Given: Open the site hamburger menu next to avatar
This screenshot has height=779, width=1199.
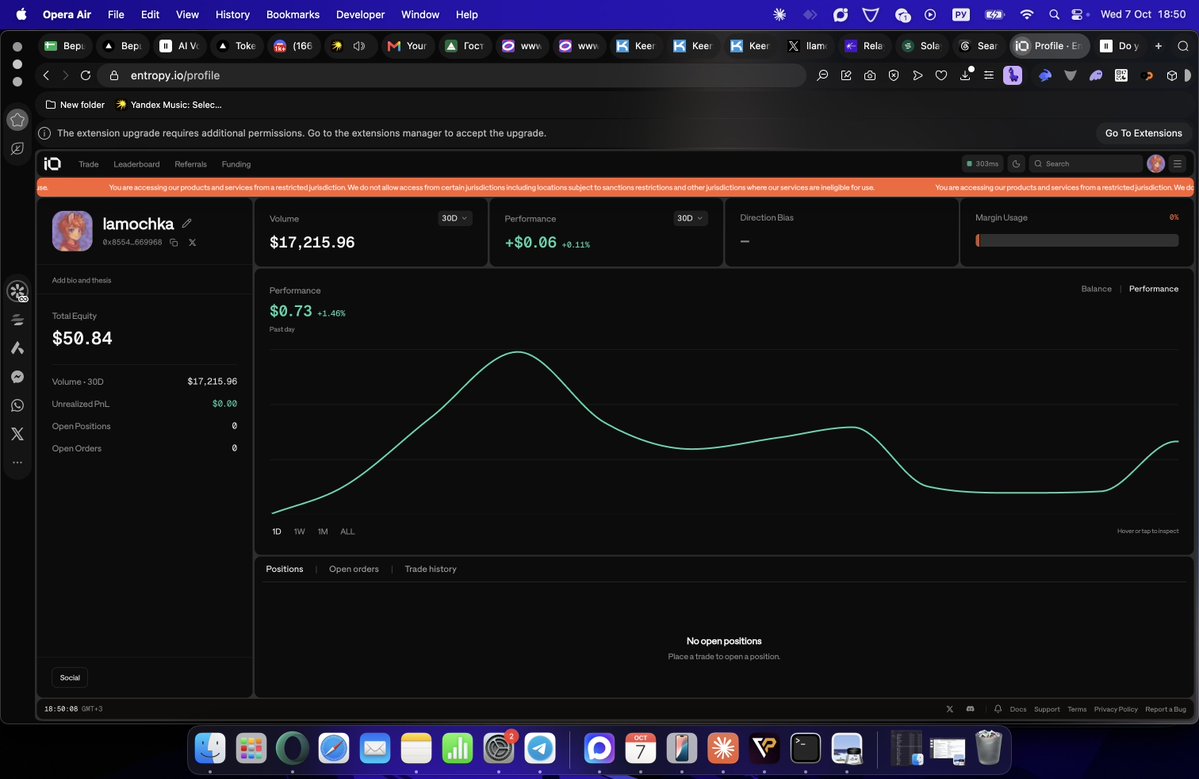Looking at the screenshot, I should click(1178, 164).
